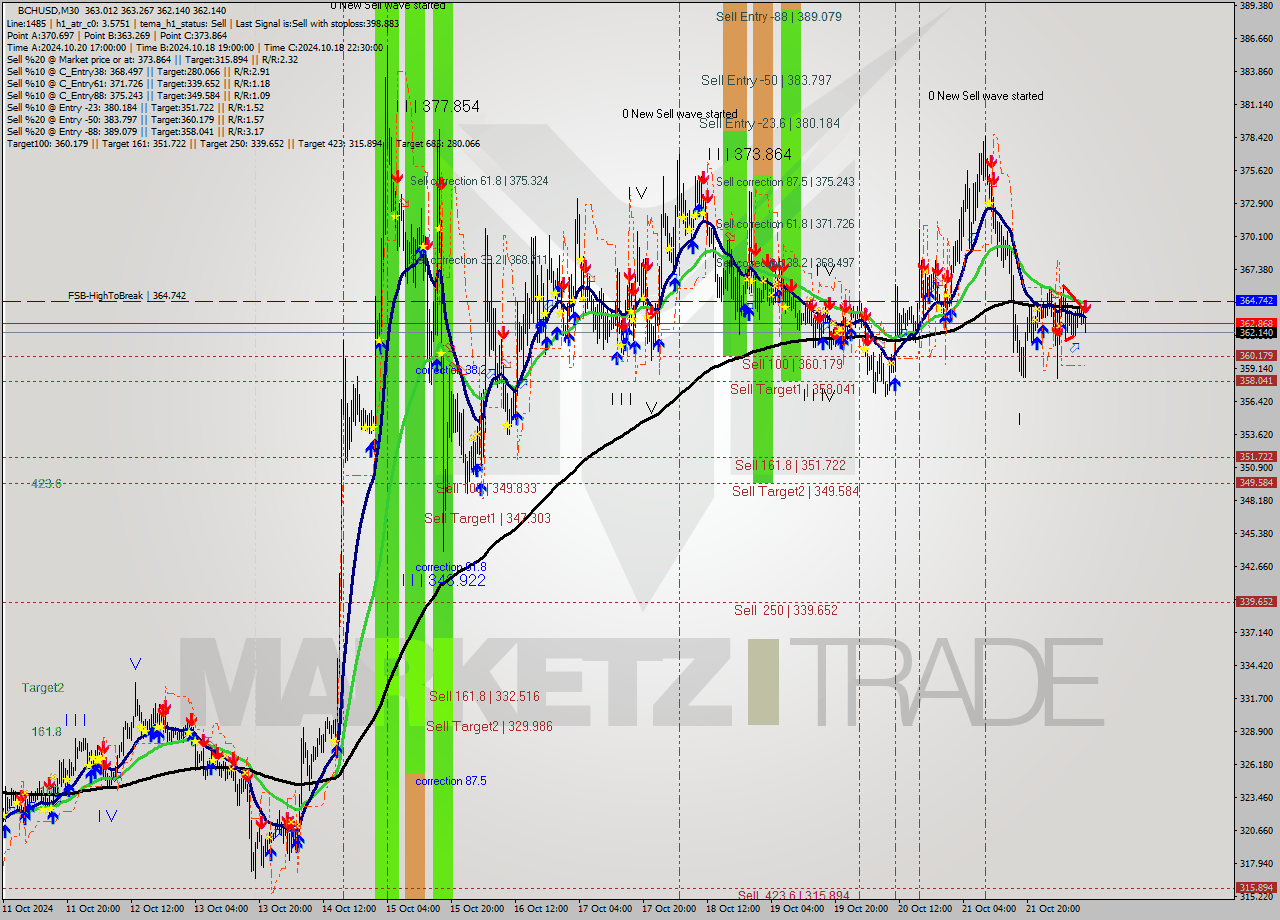The width and height of the screenshot is (1280, 920).
Task: Select Sell correction 87.5 | 375.243 label
Action: point(785,182)
